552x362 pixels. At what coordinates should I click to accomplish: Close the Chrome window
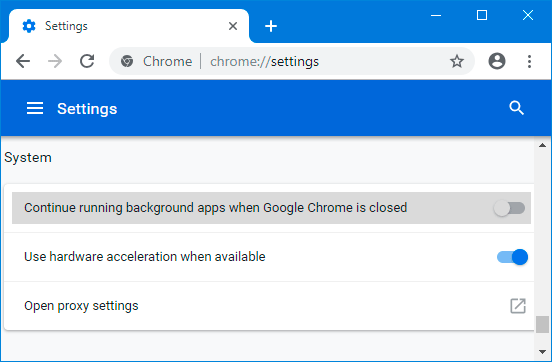528,15
